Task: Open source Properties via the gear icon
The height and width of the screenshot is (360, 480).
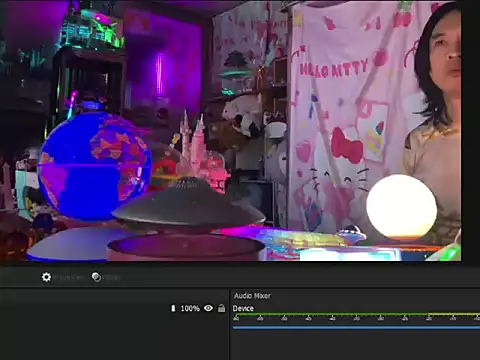Action: (x=46, y=277)
